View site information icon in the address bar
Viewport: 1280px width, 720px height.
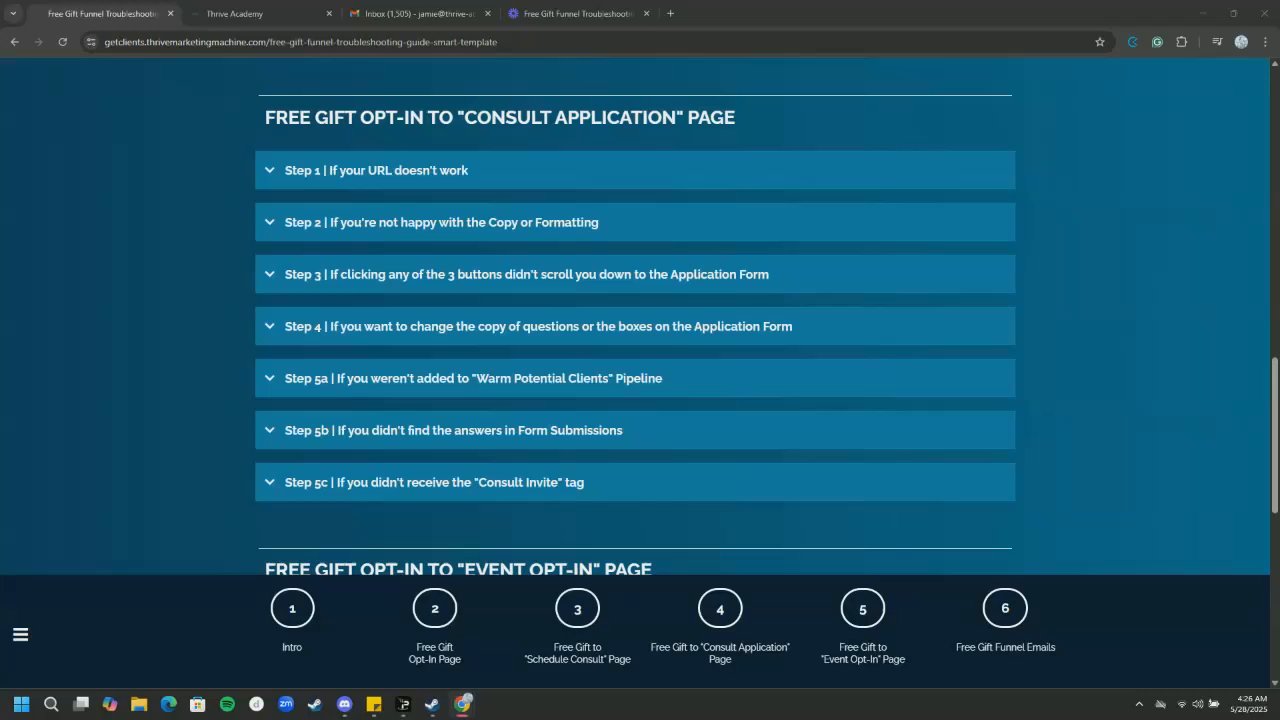point(91,42)
